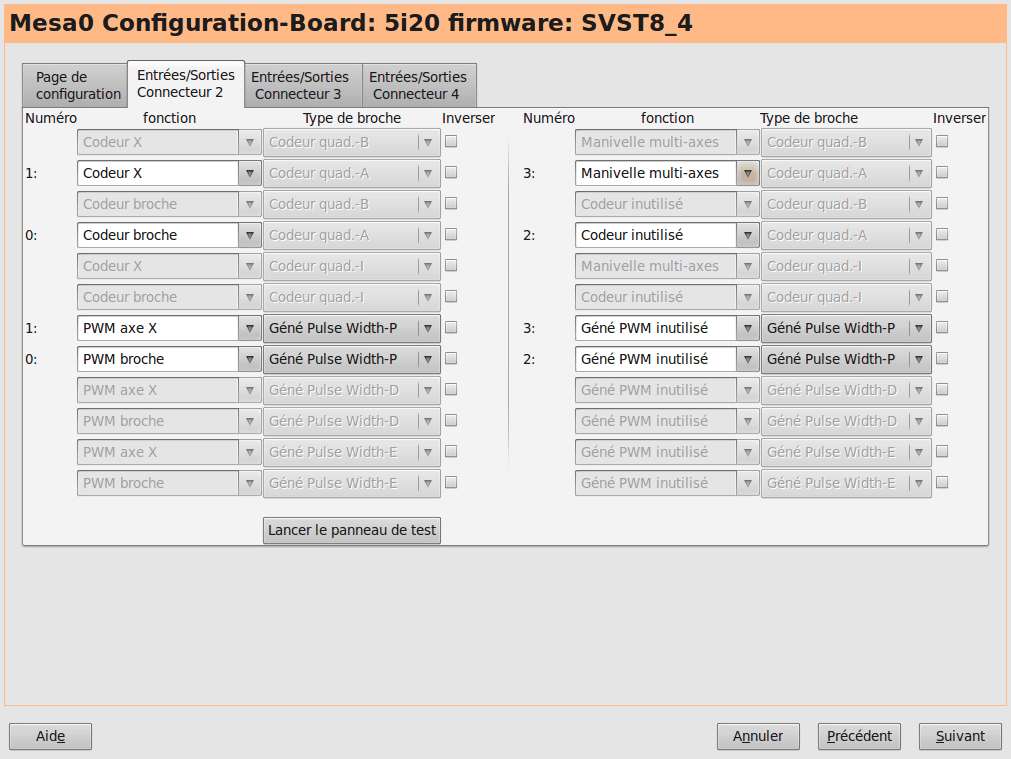Check Inverser for PWM axe X Width-D row
This screenshot has height=759, width=1011.
click(451, 389)
